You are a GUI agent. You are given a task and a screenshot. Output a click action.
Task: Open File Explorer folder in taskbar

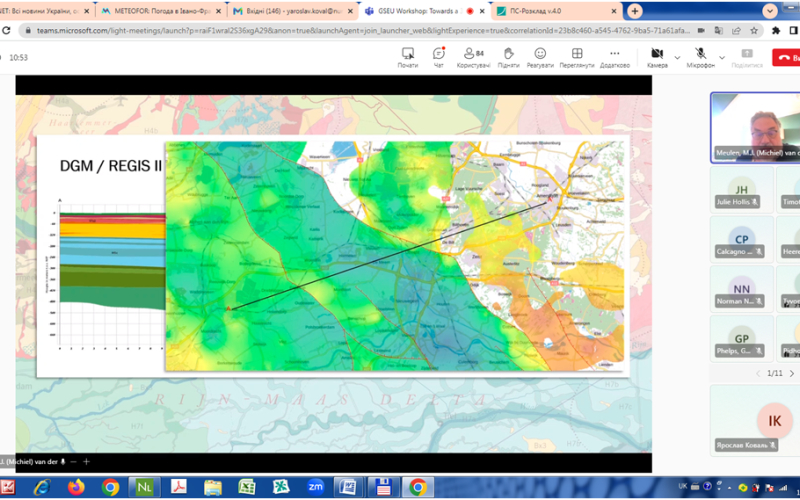(213, 487)
